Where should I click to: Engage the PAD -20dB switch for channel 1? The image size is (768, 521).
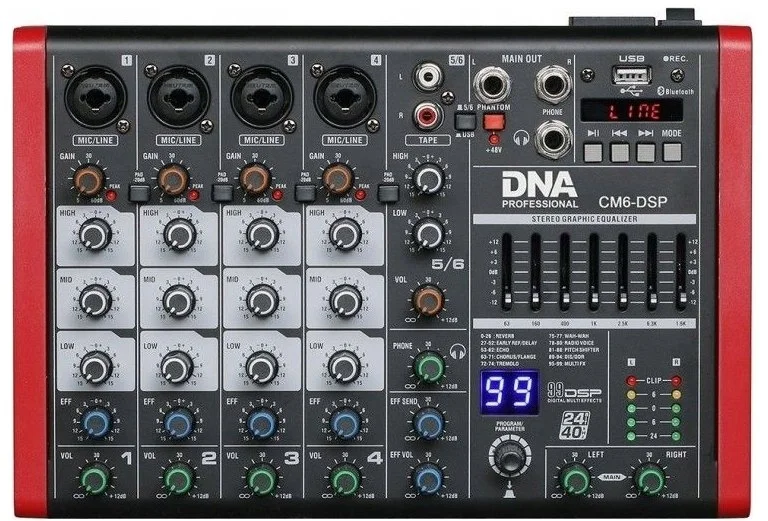coord(139,193)
